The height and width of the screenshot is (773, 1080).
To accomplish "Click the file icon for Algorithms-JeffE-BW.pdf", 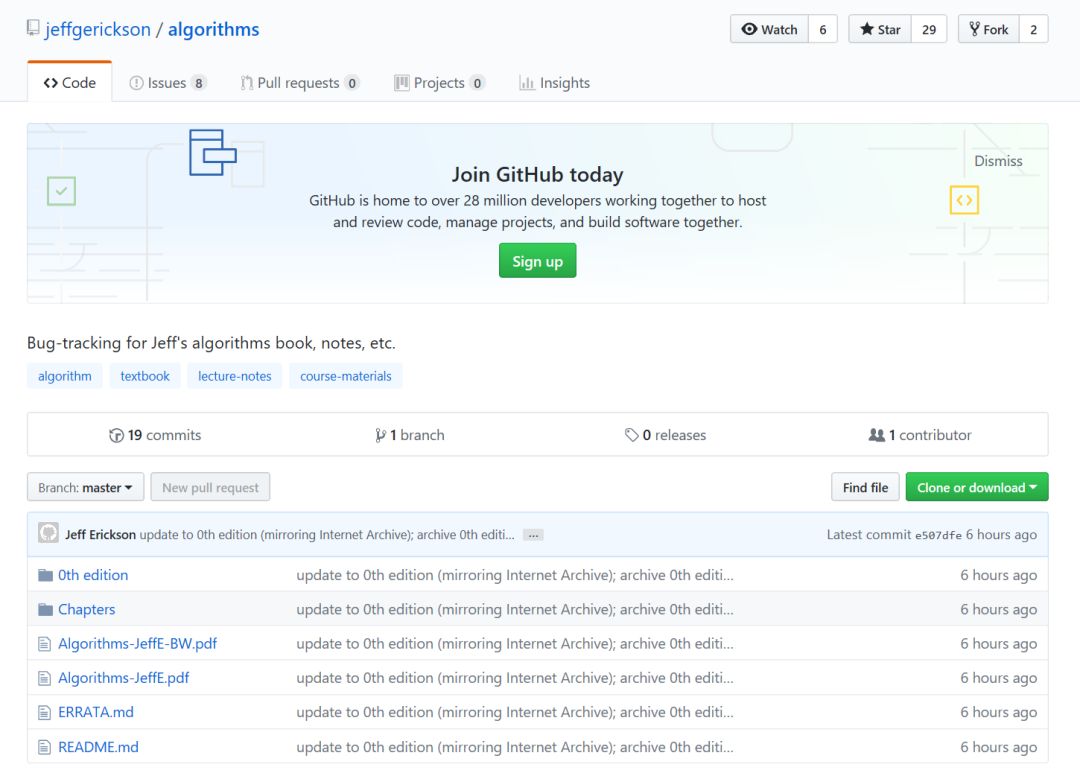I will coord(45,643).
